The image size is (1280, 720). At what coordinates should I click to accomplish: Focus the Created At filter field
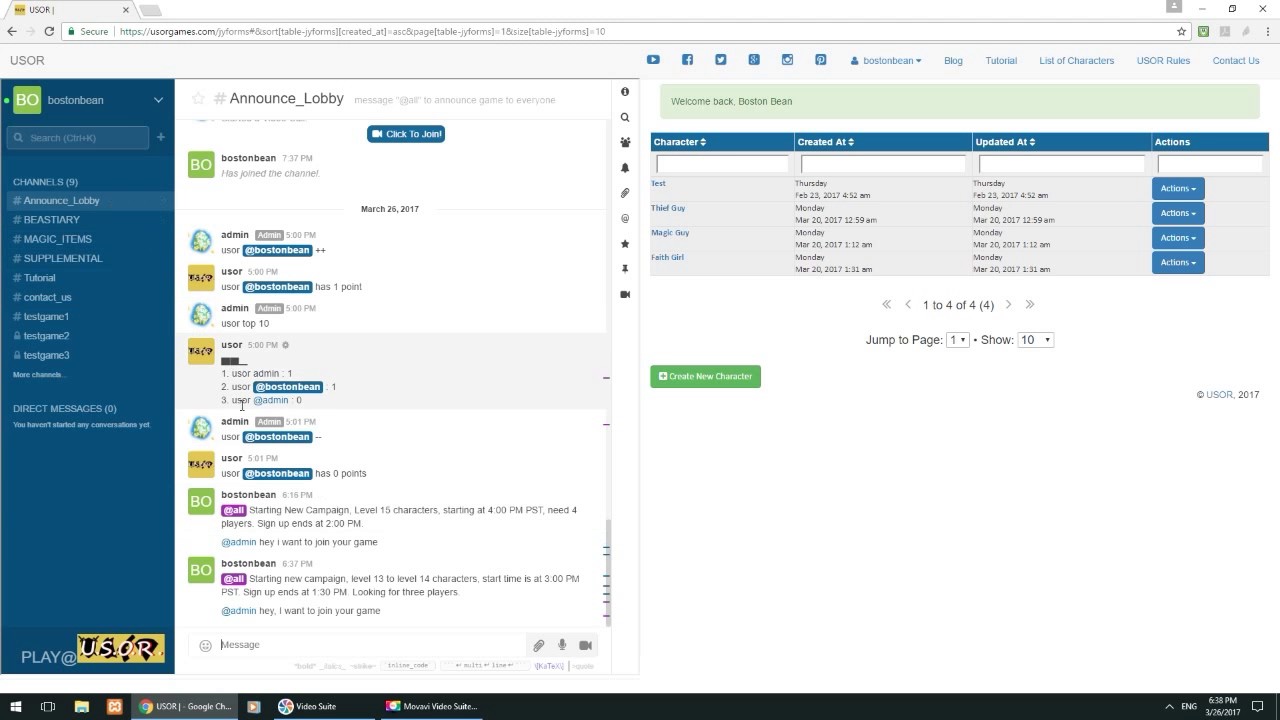(884, 164)
